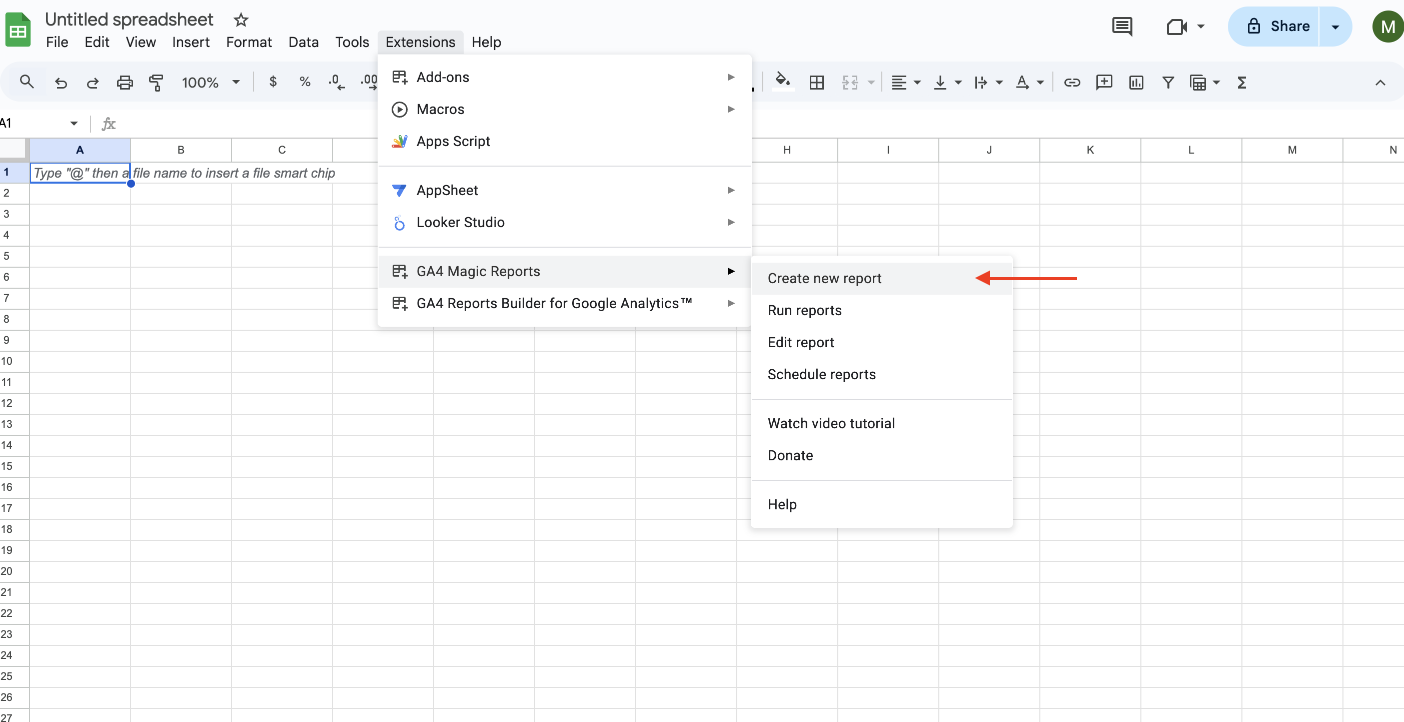This screenshot has width=1404, height=722.
Task: Collapse the toolbar with the up chevron
Action: [1380, 83]
